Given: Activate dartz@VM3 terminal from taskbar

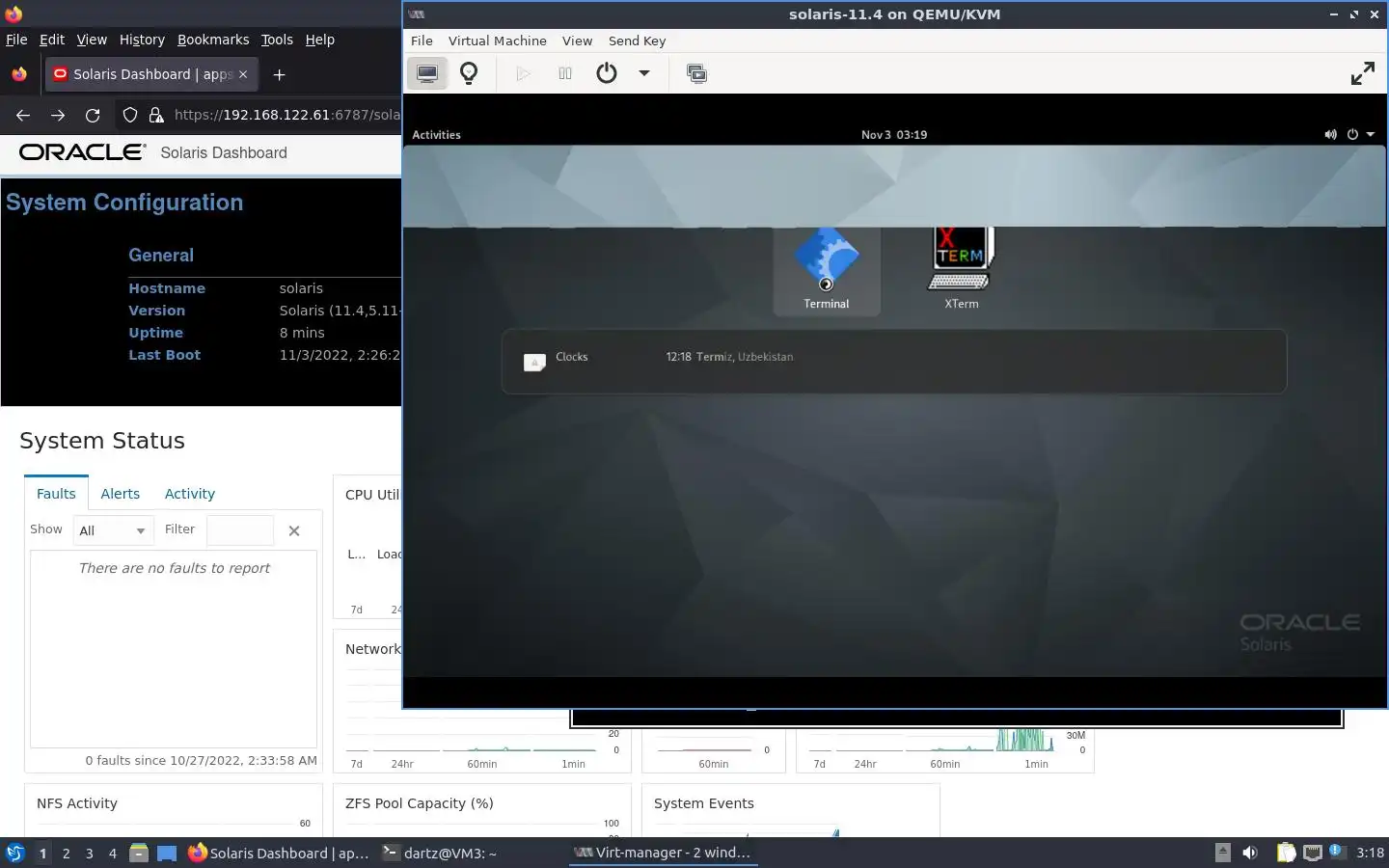Looking at the screenshot, I should point(440,853).
